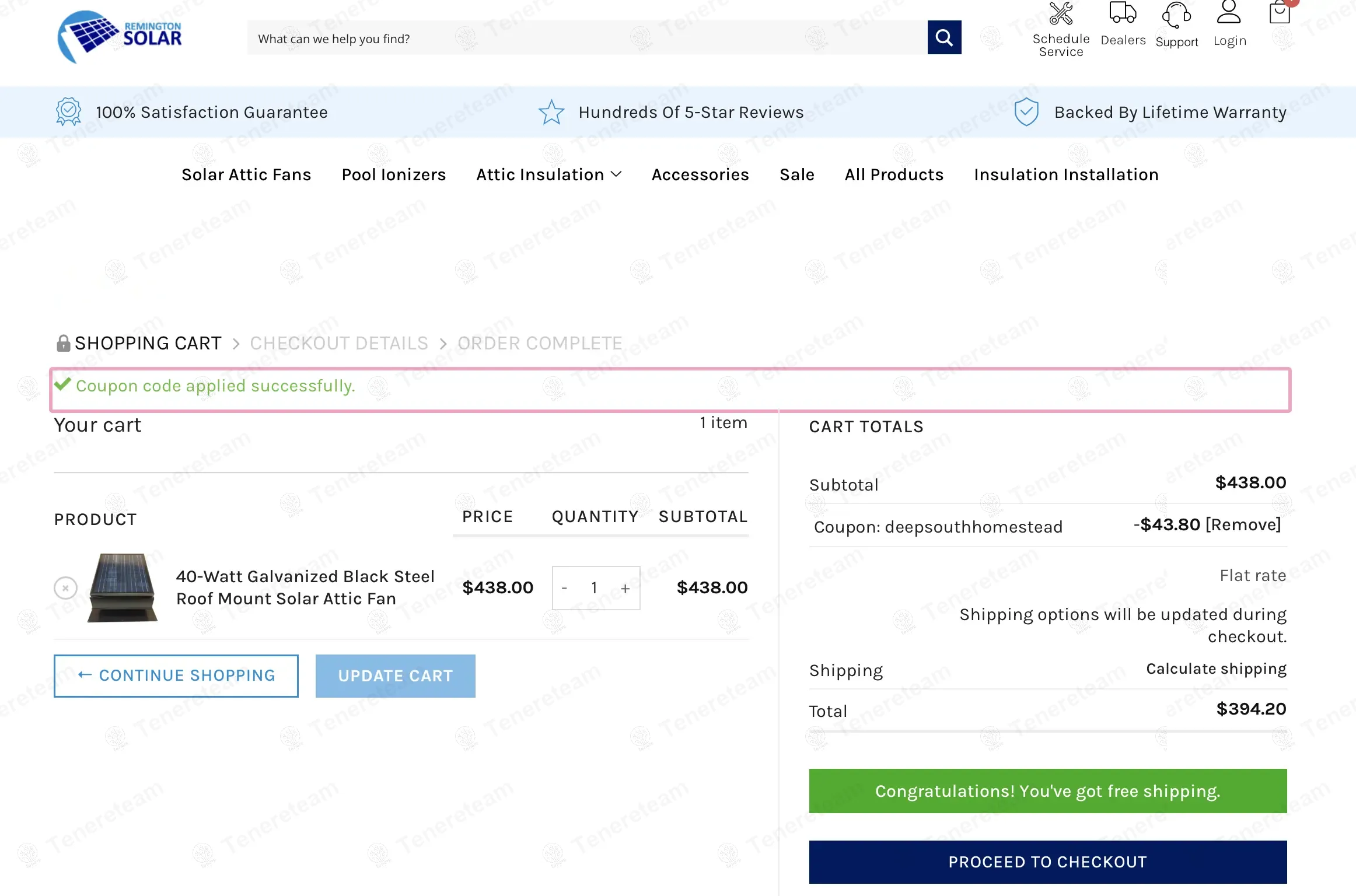Click the coupon discount amount -$43.80
This screenshot has height=896, width=1356.
click(1167, 524)
